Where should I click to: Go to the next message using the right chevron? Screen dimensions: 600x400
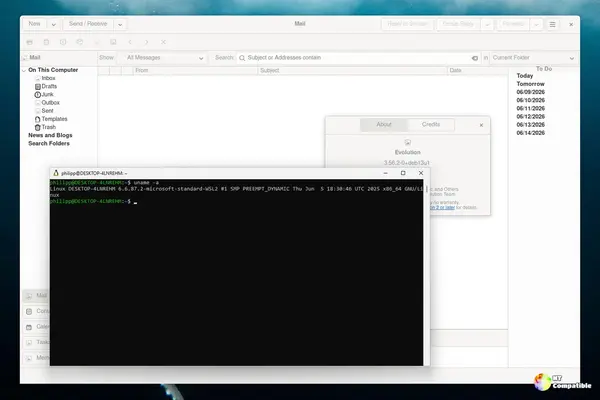[x=147, y=42]
